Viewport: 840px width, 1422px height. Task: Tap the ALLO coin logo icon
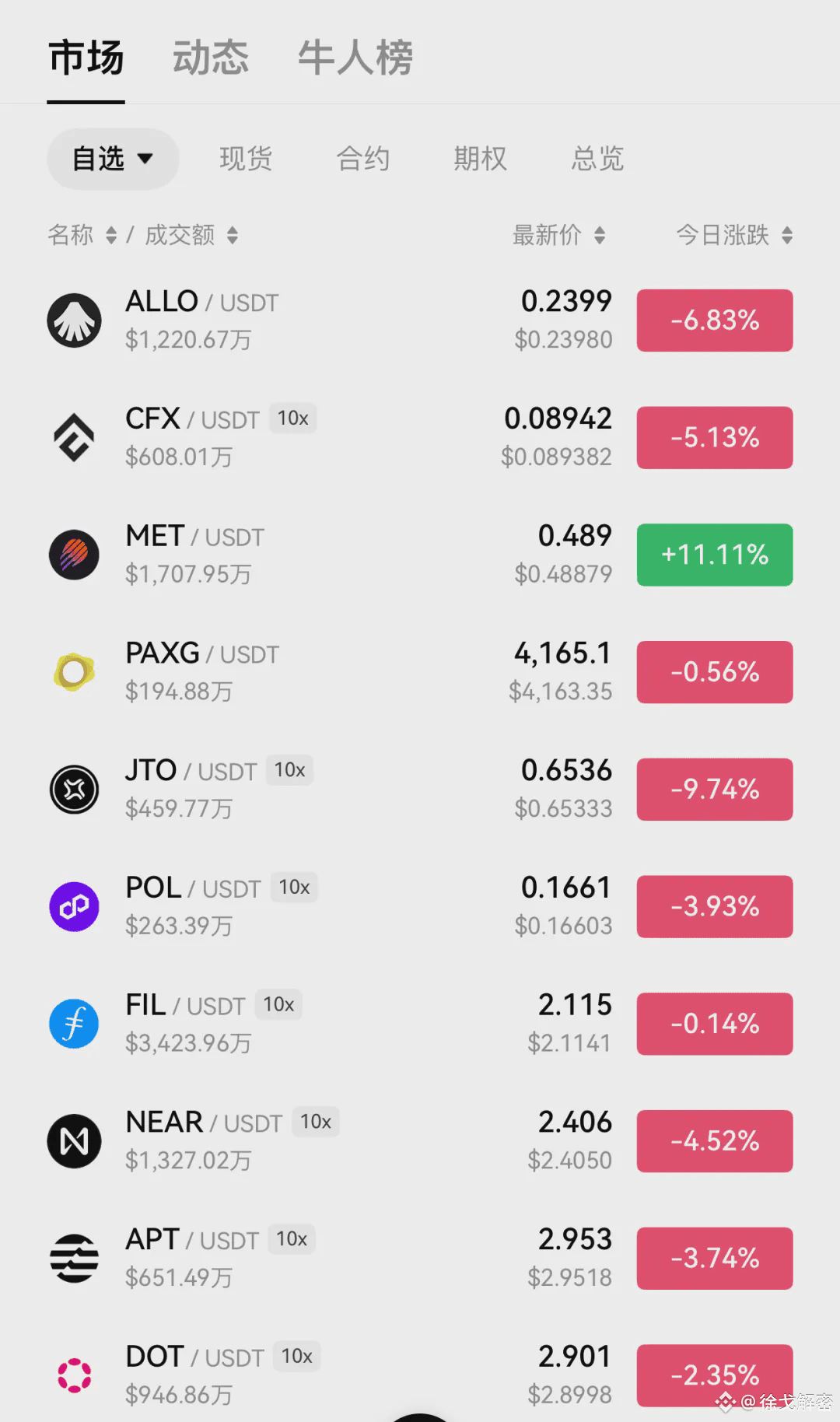(74, 320)
